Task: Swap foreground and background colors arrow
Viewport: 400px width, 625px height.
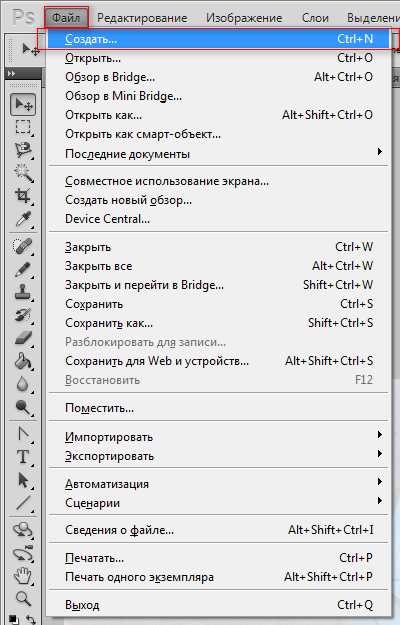Action: click(30, 619)
